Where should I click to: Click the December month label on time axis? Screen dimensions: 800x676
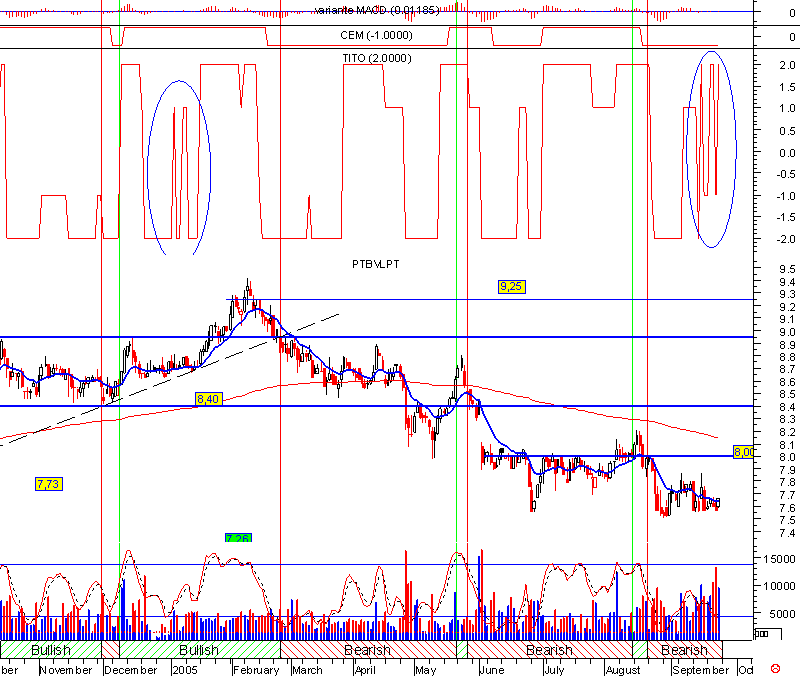pos(131,670)
